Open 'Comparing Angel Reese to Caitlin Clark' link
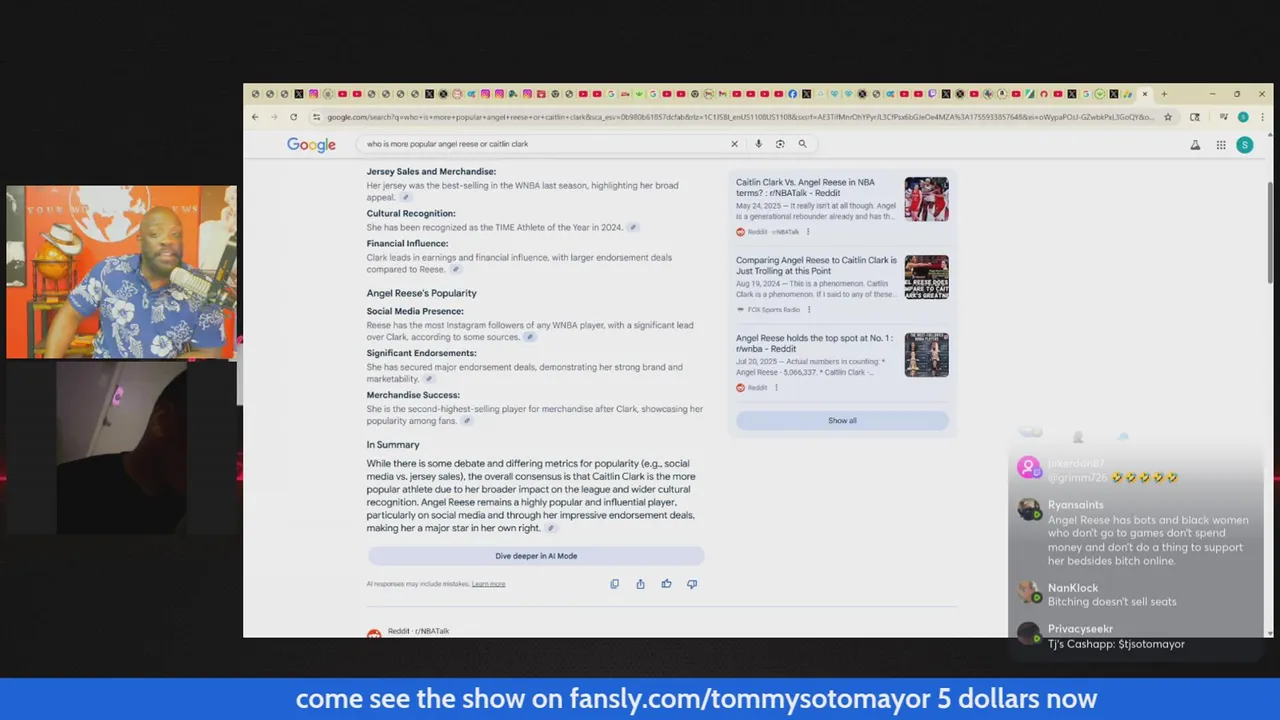Viewport: 1280px width, 720px height. tap(816, 266)
